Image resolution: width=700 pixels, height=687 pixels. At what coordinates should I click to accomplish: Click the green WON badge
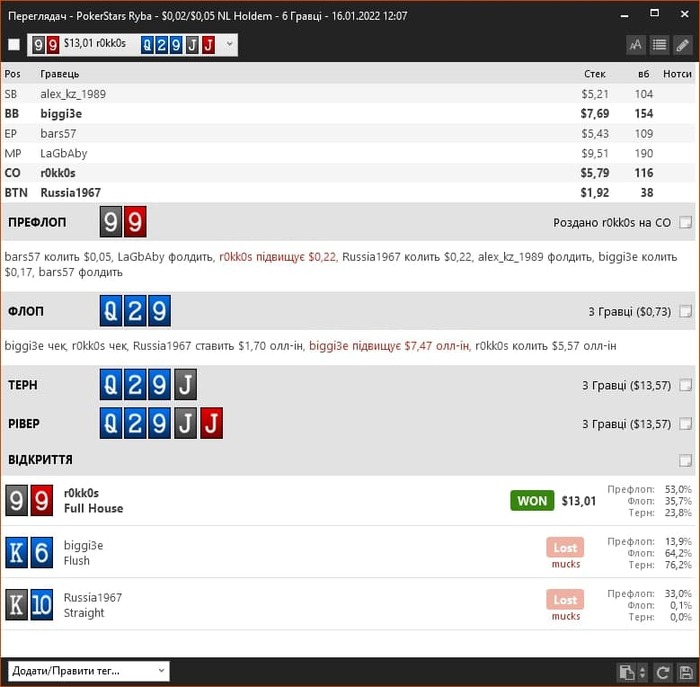tap(532, 501)
